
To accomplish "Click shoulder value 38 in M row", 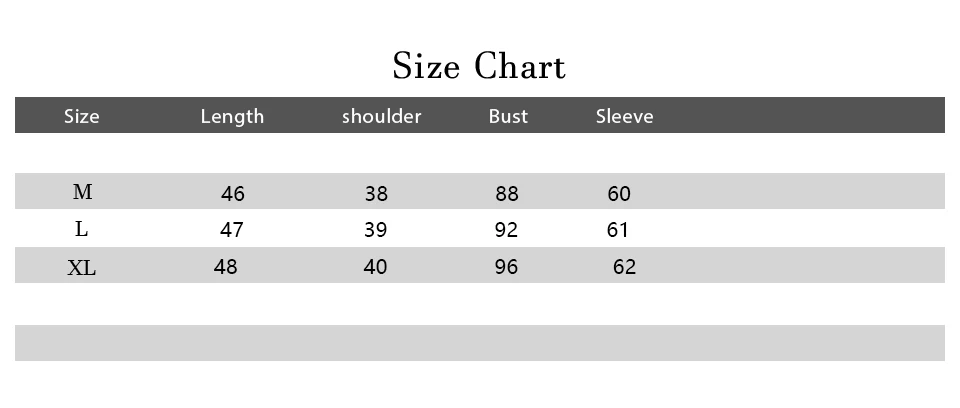I will (x=376, y=194).
